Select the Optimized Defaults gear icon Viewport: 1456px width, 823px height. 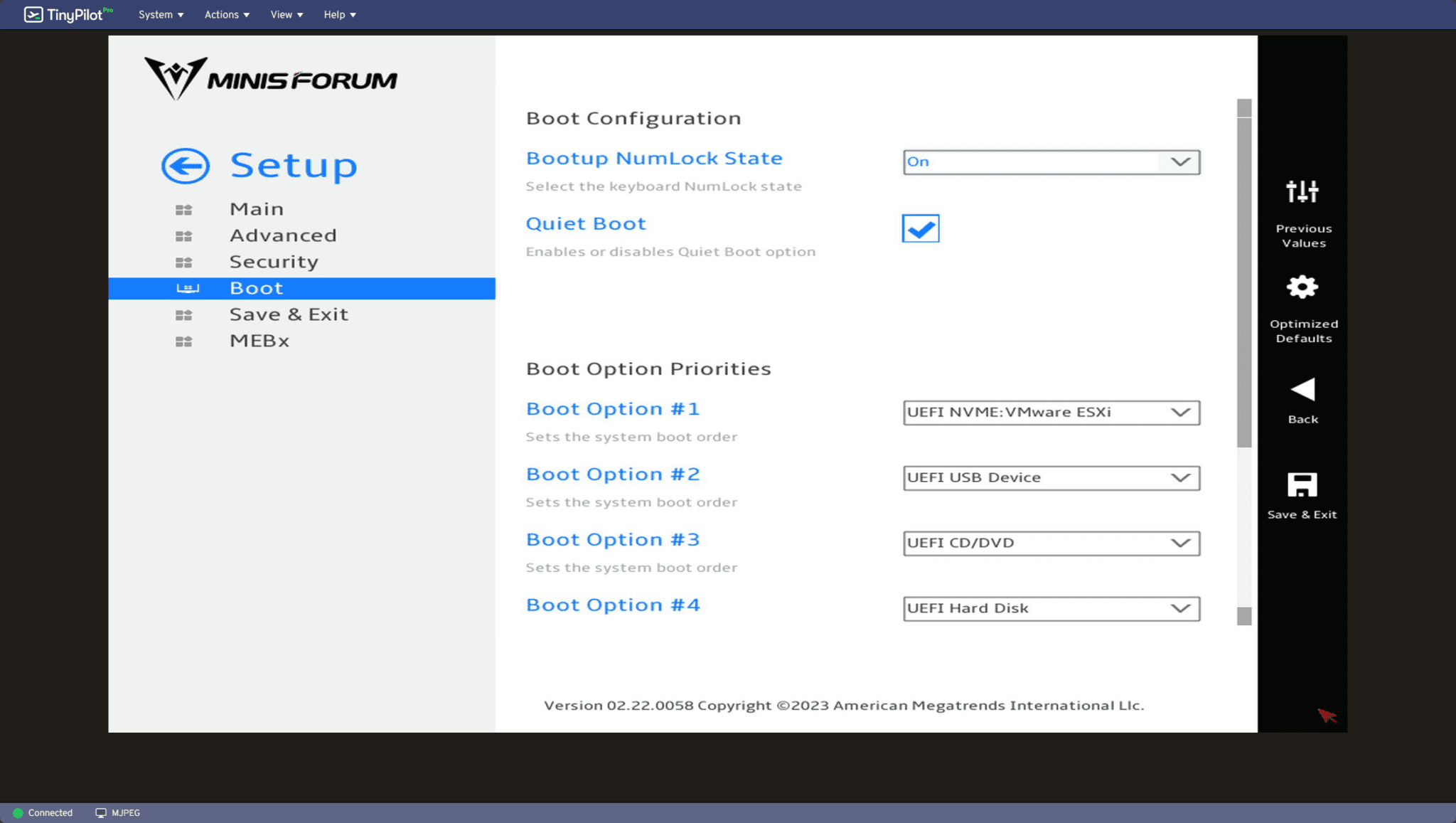click(1301, 286)
